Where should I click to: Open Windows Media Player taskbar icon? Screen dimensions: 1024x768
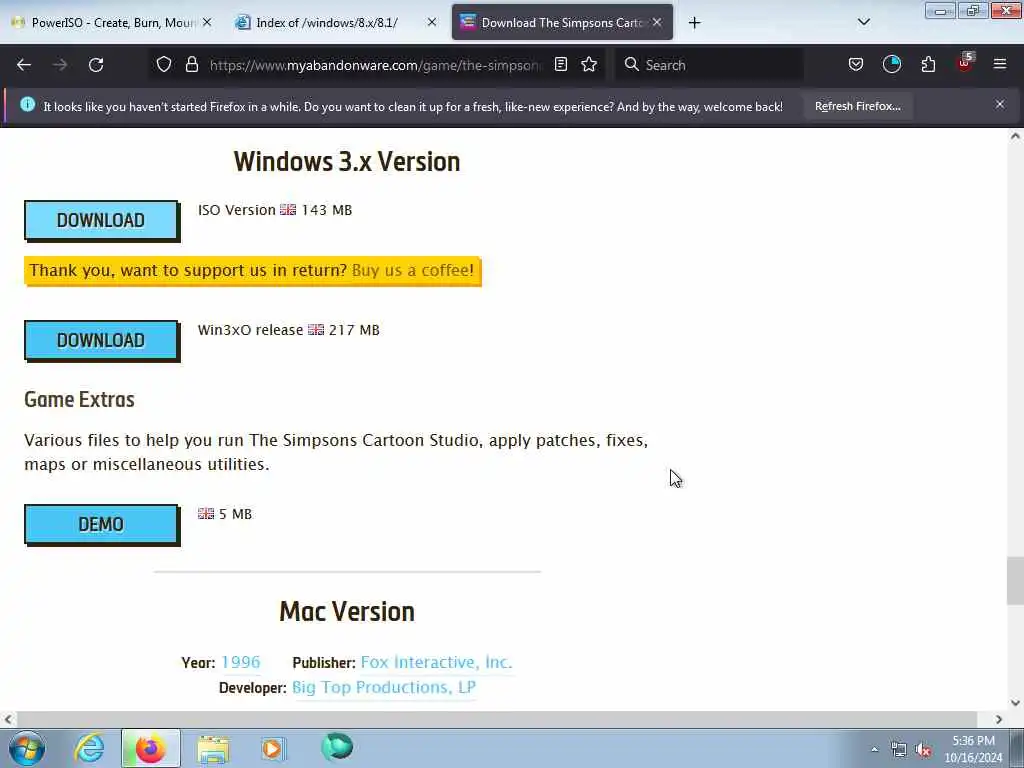pos(273,748)
